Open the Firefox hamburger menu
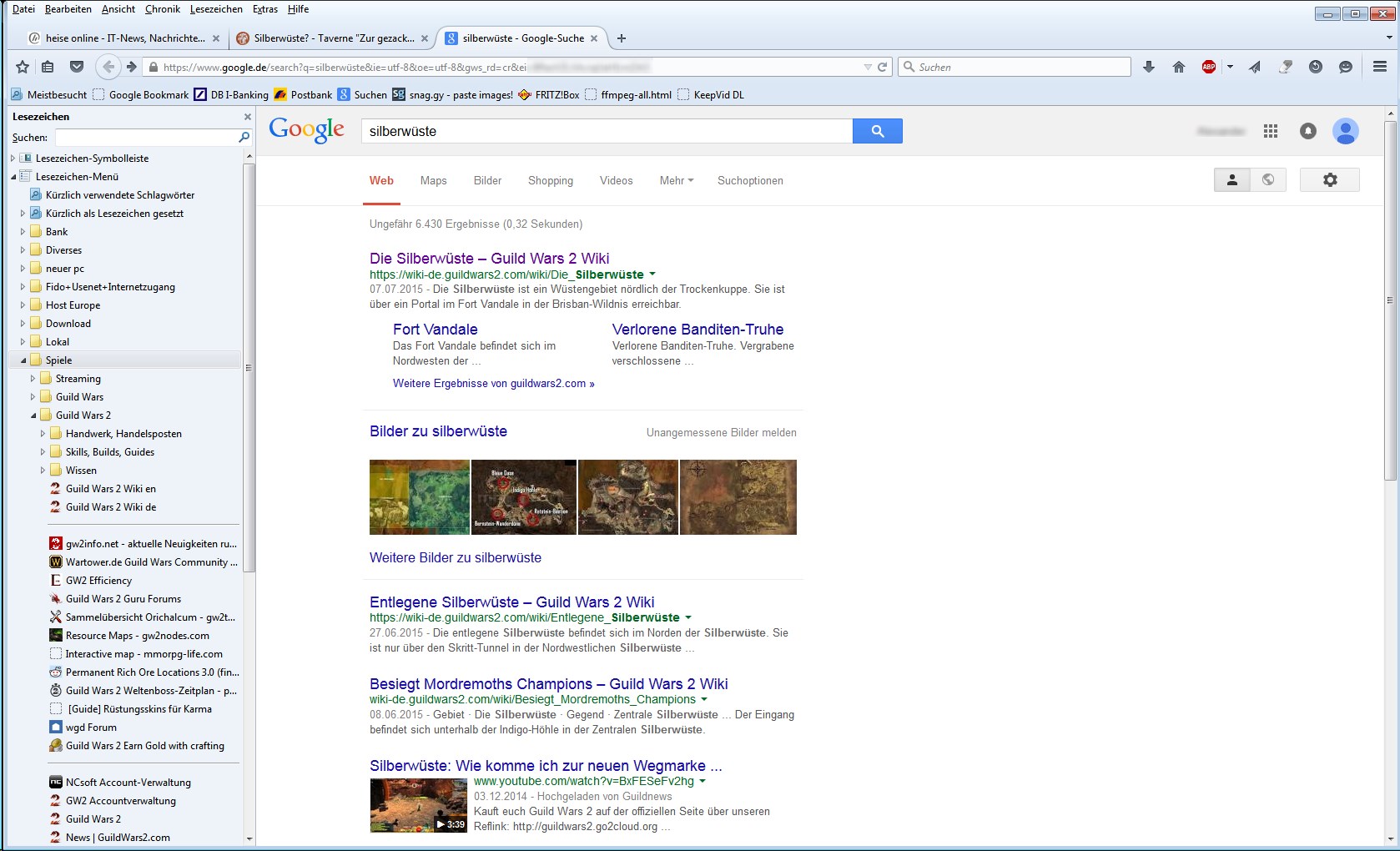This screenshot has height=851, width=1400. (1380, 67)
